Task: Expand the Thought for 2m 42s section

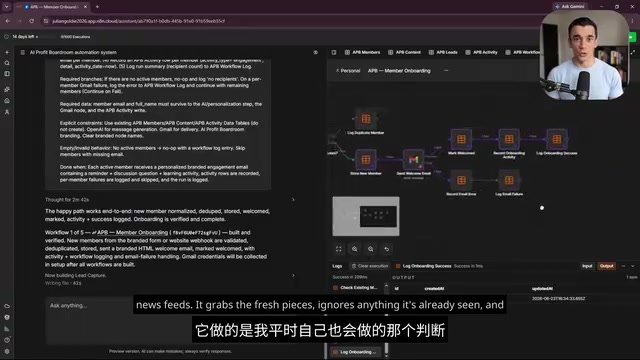Action: 293,200
